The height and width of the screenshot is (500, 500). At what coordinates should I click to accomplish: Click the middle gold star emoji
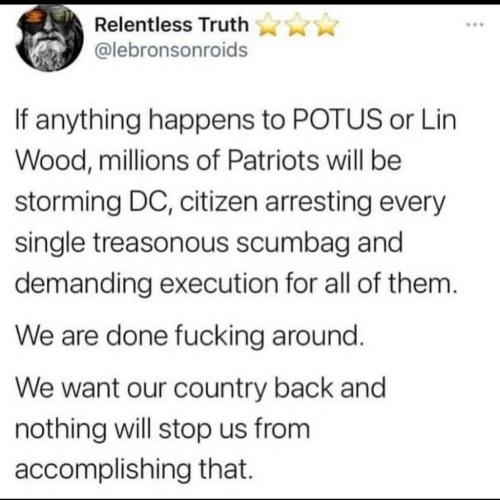(x=298, y=25)
